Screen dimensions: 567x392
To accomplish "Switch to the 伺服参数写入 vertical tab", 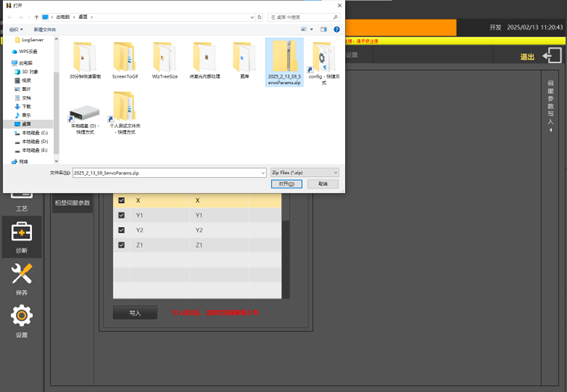I will 550,106.
